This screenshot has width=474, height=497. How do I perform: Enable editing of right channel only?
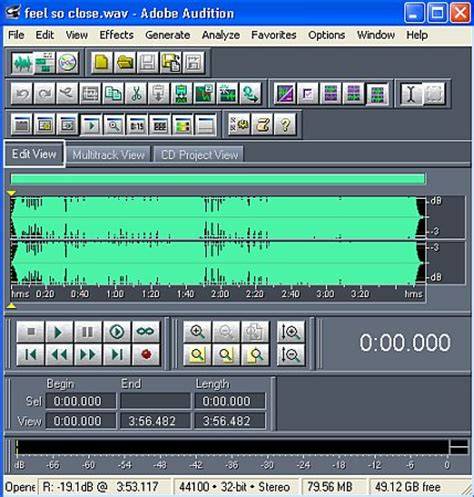[354, 94]
